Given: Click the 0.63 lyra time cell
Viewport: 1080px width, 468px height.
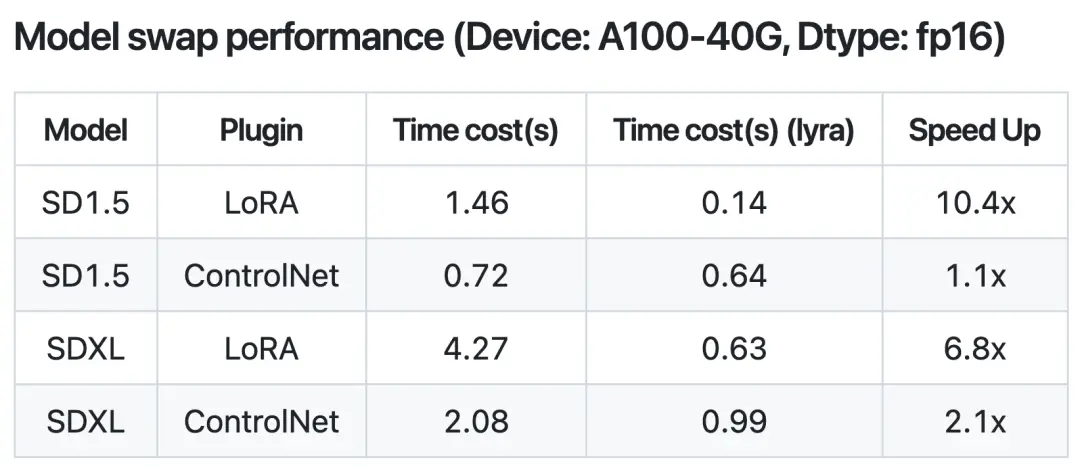Looking at the screenshot, I should tap(734, 348).
